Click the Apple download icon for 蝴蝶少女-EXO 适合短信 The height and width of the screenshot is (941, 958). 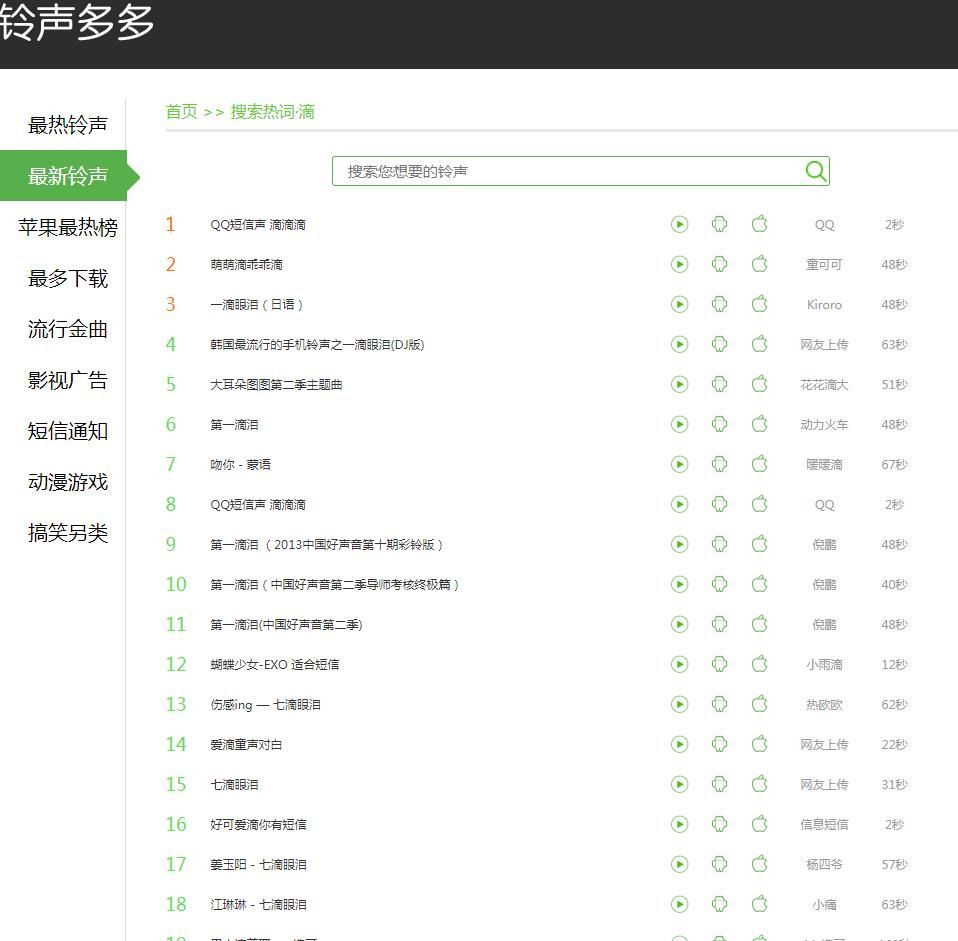point(759,664)
